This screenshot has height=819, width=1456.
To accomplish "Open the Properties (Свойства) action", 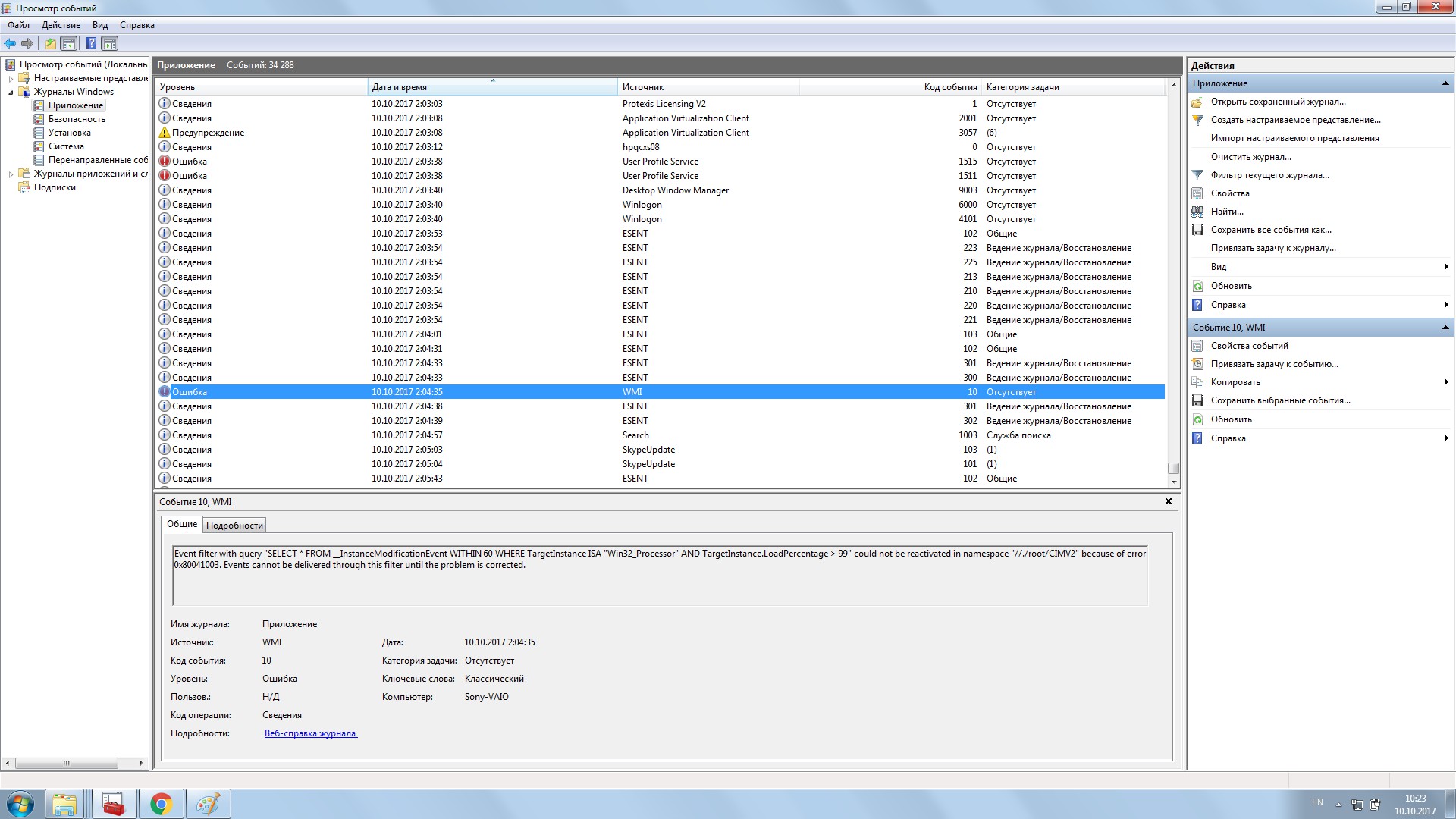I will point(1229,193).
